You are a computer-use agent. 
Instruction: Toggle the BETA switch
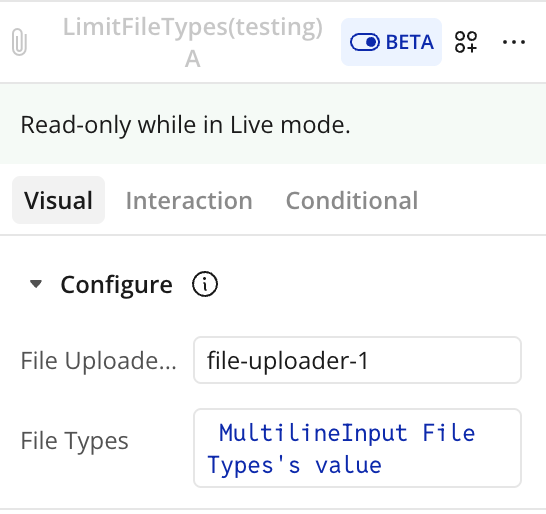[x=365, y=42]
